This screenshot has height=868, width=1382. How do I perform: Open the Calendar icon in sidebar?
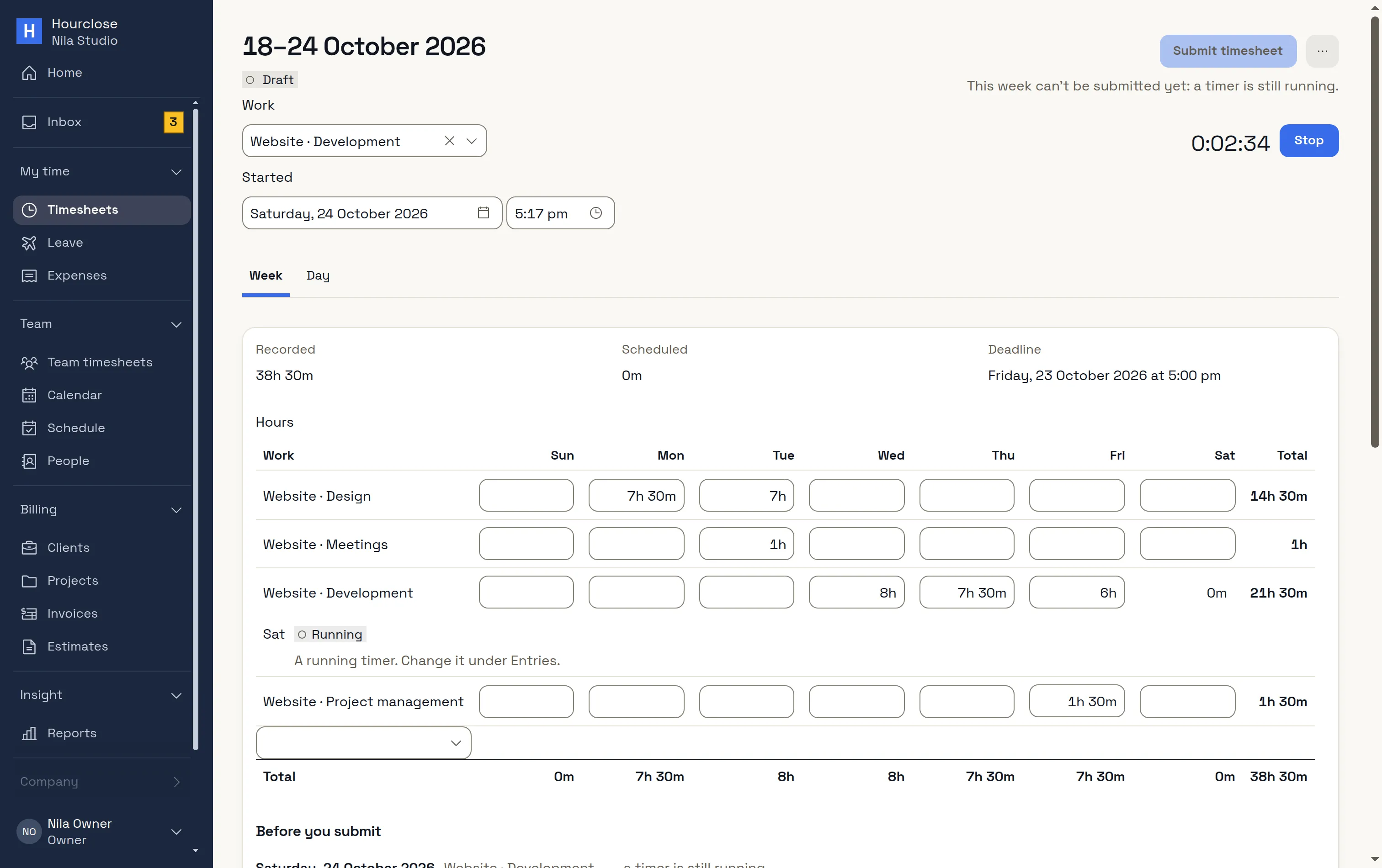[x=29, y=395]
